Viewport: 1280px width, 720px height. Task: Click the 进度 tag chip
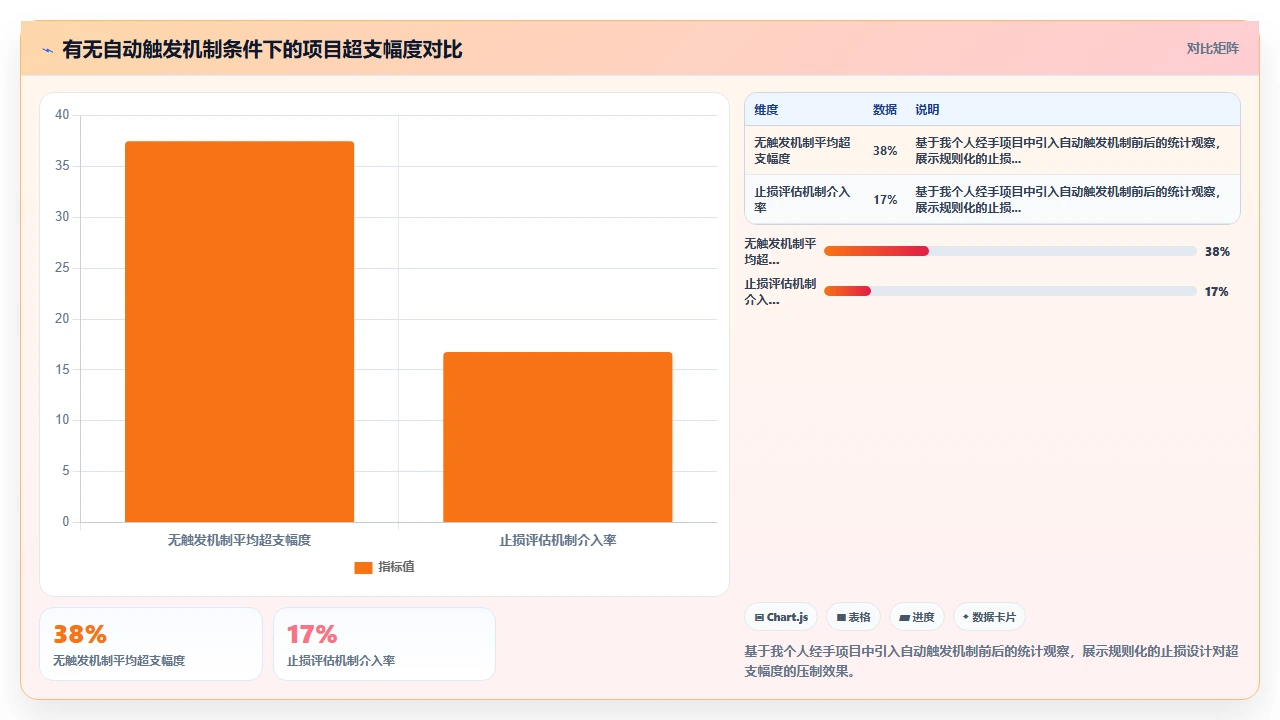pyautogui.click(x=917, y=617)
